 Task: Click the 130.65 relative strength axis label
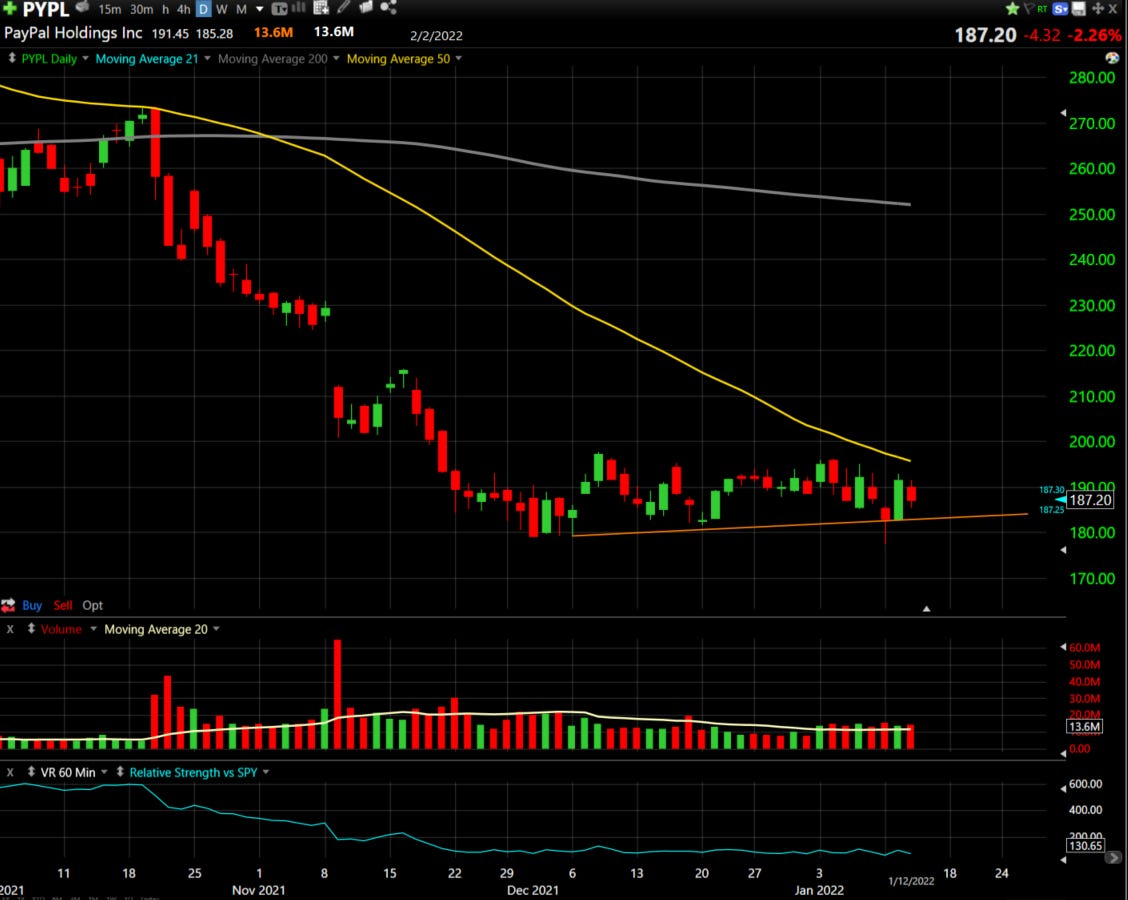[x=1085, y=845]
